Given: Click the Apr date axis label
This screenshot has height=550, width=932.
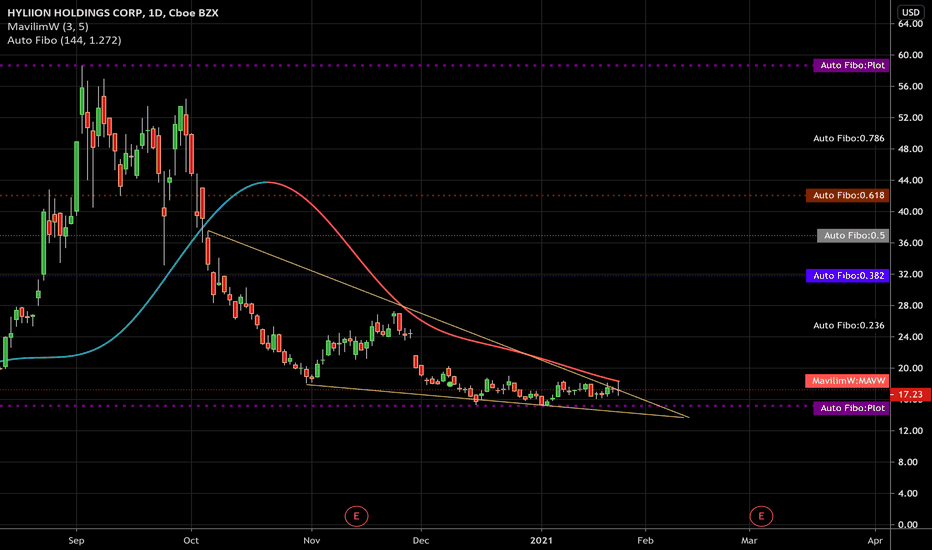Looking at the screenshot, I should (875, 540).
